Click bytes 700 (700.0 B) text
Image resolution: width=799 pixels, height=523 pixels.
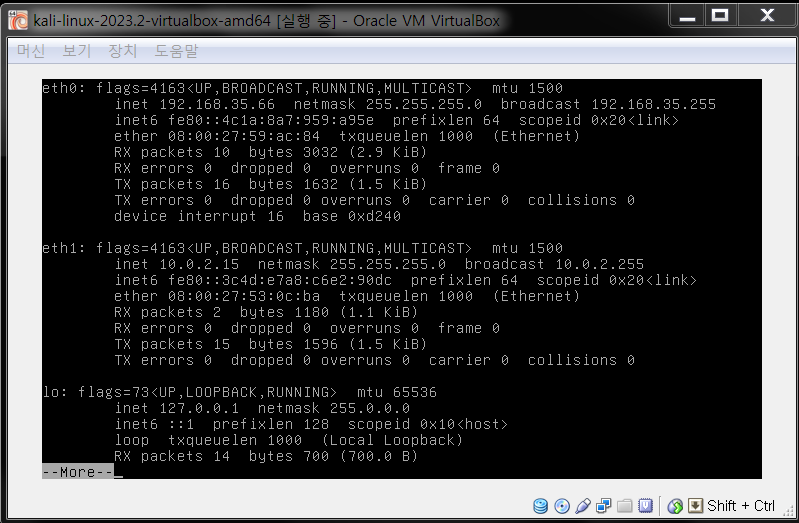click(333, 456)
